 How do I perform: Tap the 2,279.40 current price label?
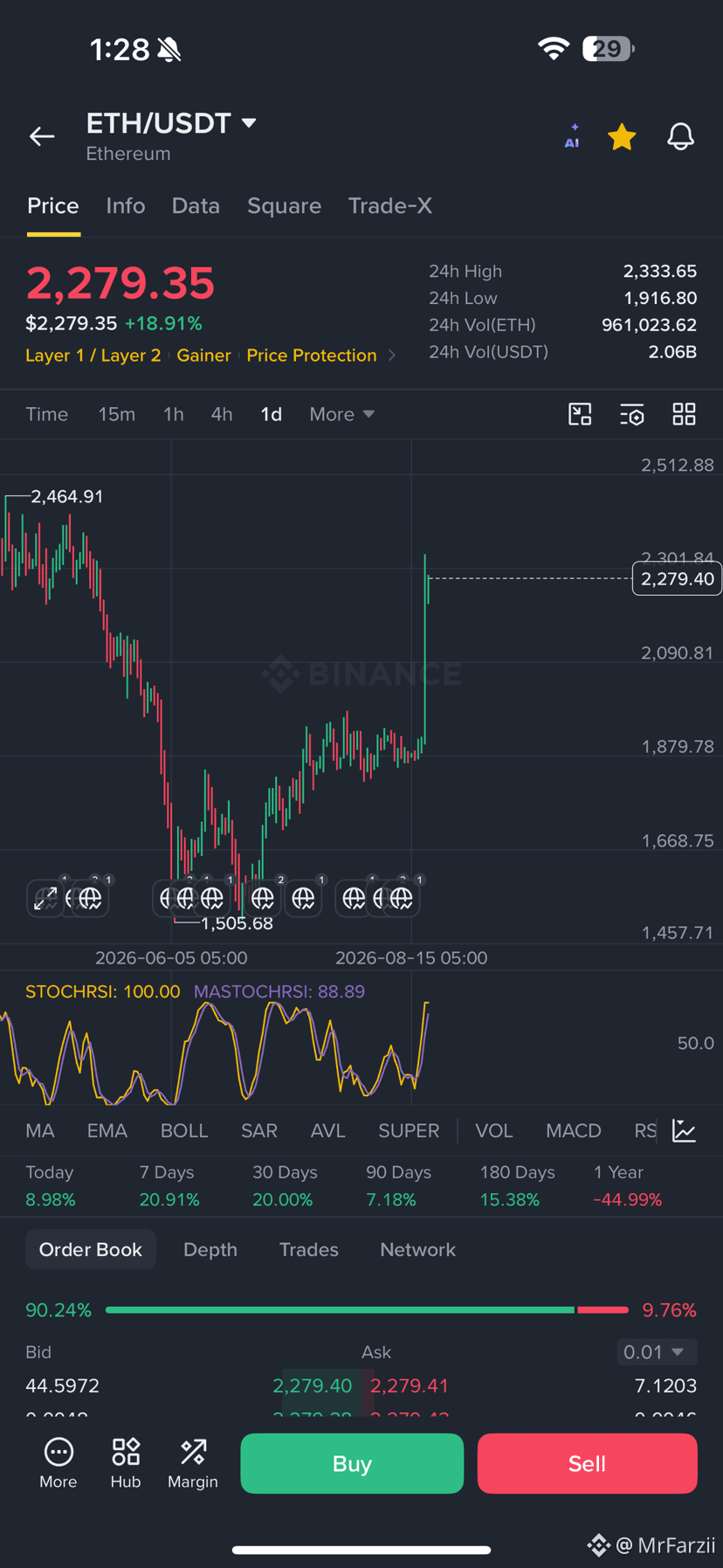click(x=677, y=578)
